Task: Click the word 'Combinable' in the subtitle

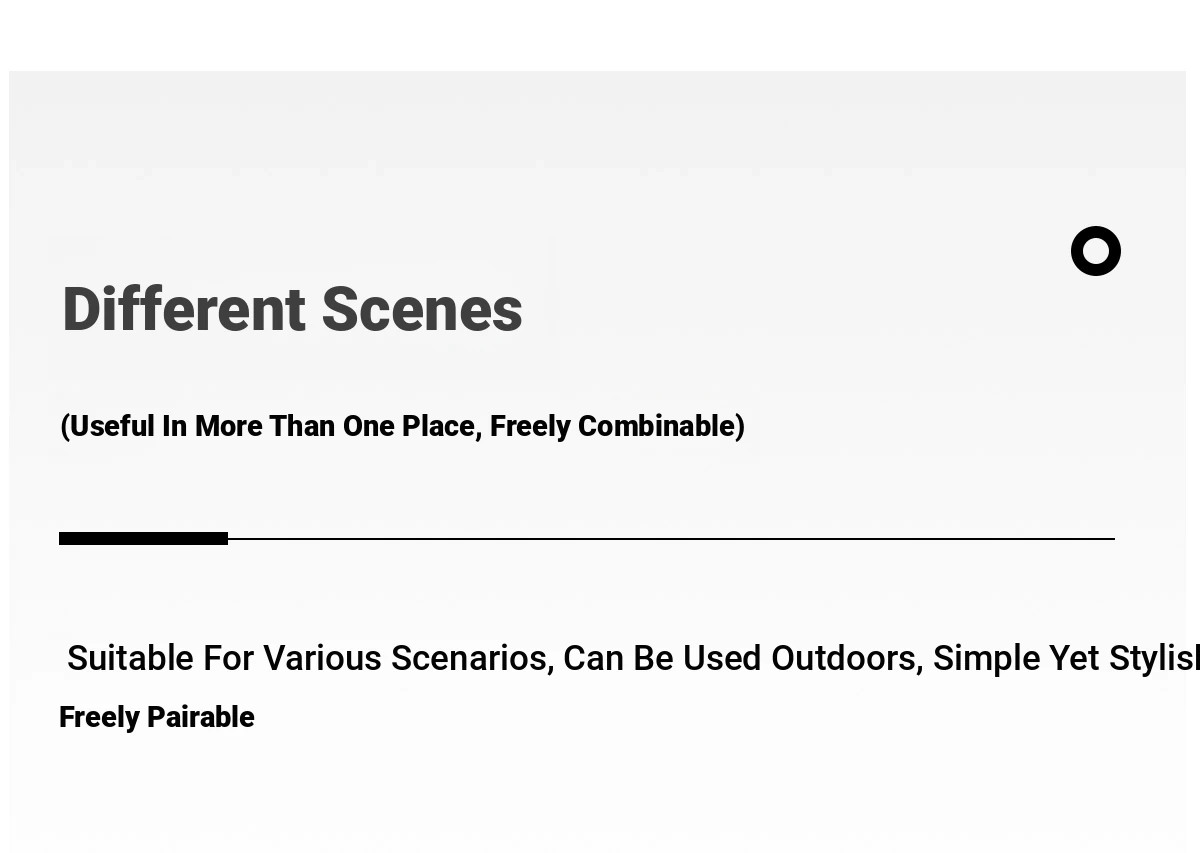Action: click(656, 426)
